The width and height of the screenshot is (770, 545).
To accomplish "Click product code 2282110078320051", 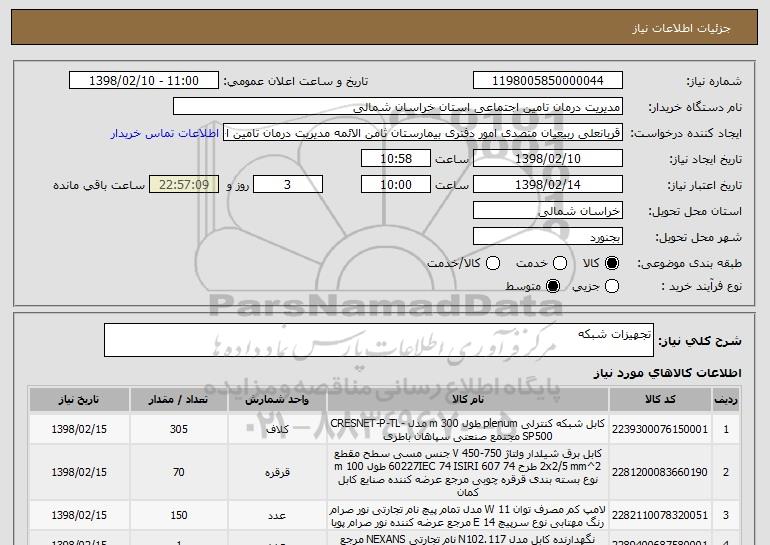I will tap(660, 516).
